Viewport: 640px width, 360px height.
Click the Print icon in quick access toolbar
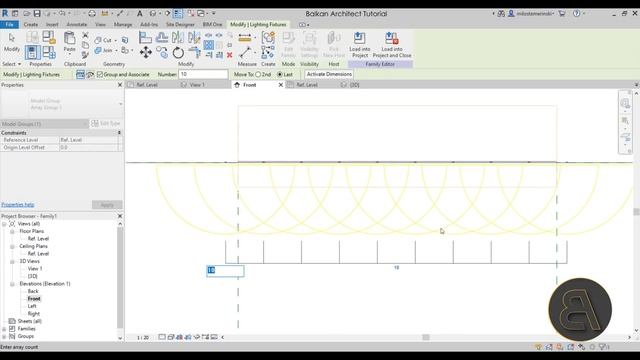(92, 13)
